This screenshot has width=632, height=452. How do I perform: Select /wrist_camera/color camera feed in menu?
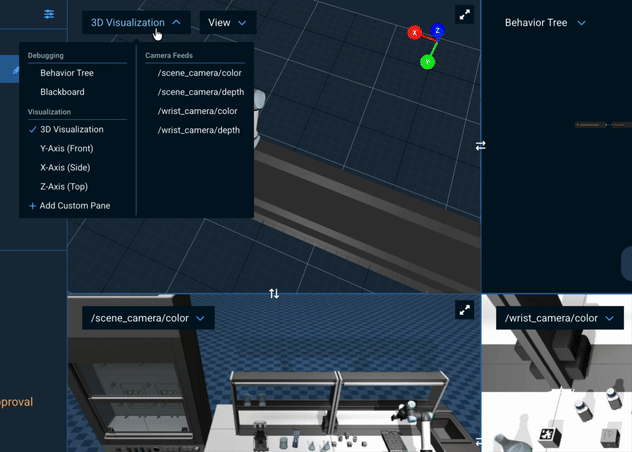coord(197,111)
